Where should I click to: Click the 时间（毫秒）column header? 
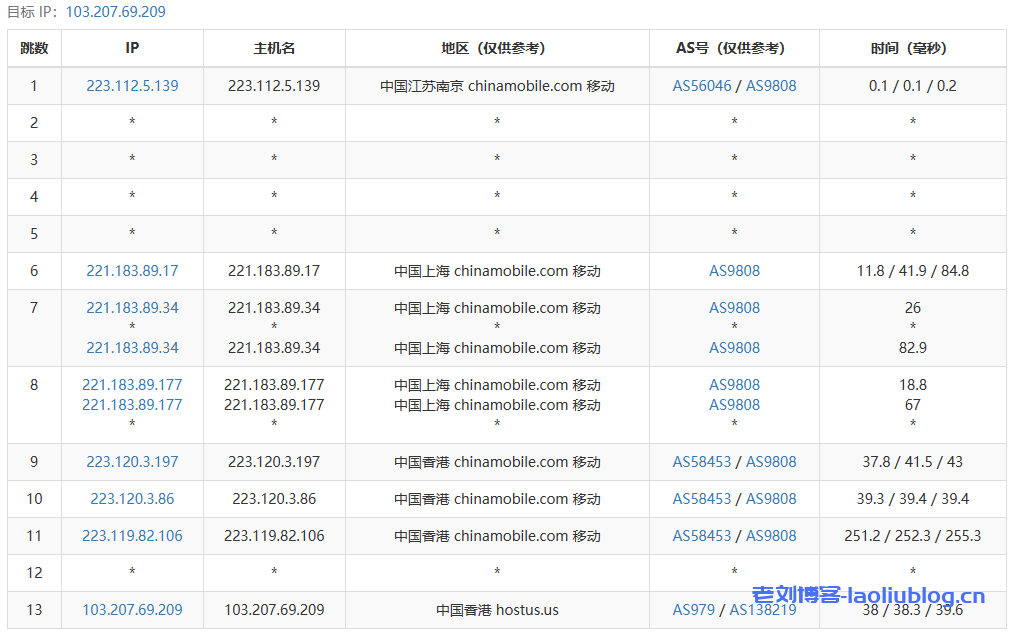[912, 48]
